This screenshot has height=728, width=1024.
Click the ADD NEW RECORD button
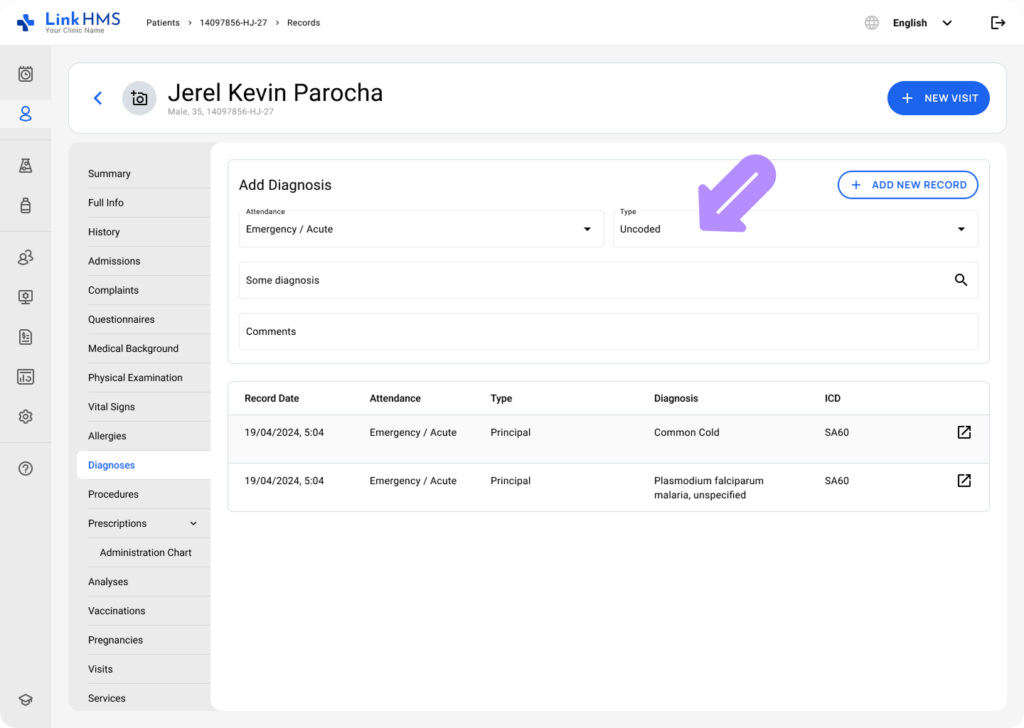[x=907, y=185]
